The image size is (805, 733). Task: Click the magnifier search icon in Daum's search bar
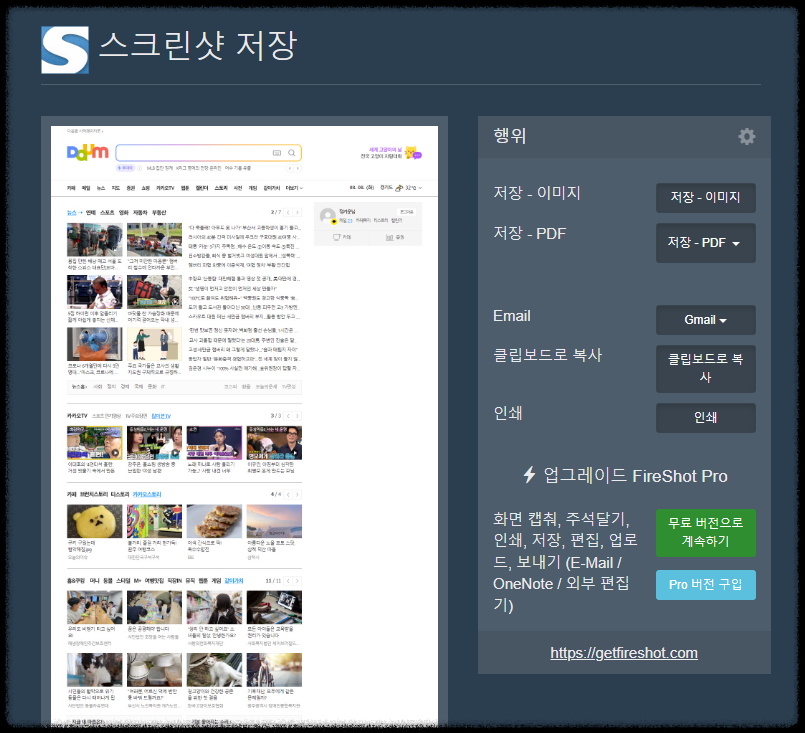click(x=291, y=152)
